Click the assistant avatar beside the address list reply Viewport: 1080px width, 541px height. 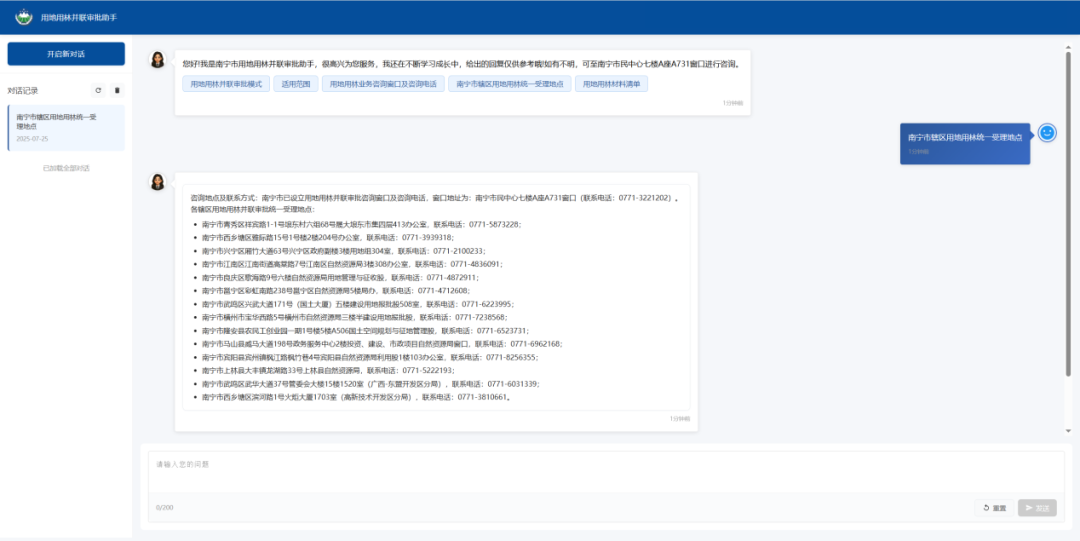[158, 182]
